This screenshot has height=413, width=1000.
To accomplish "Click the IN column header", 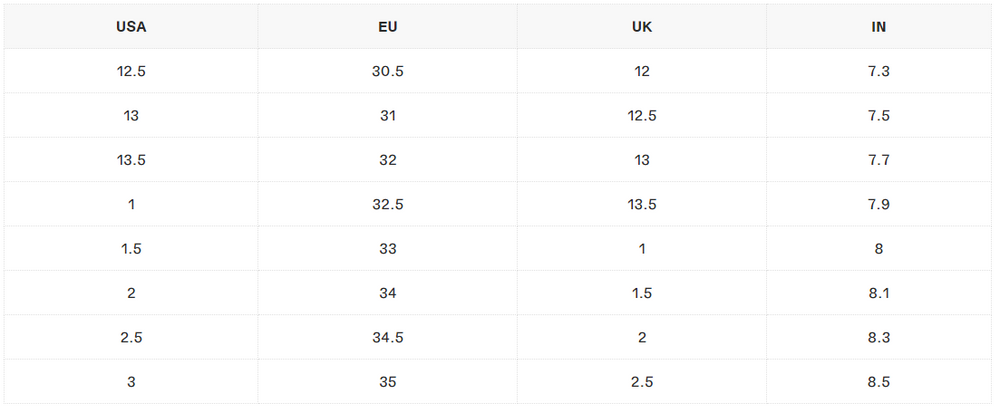I will click(x=879, y=27).
